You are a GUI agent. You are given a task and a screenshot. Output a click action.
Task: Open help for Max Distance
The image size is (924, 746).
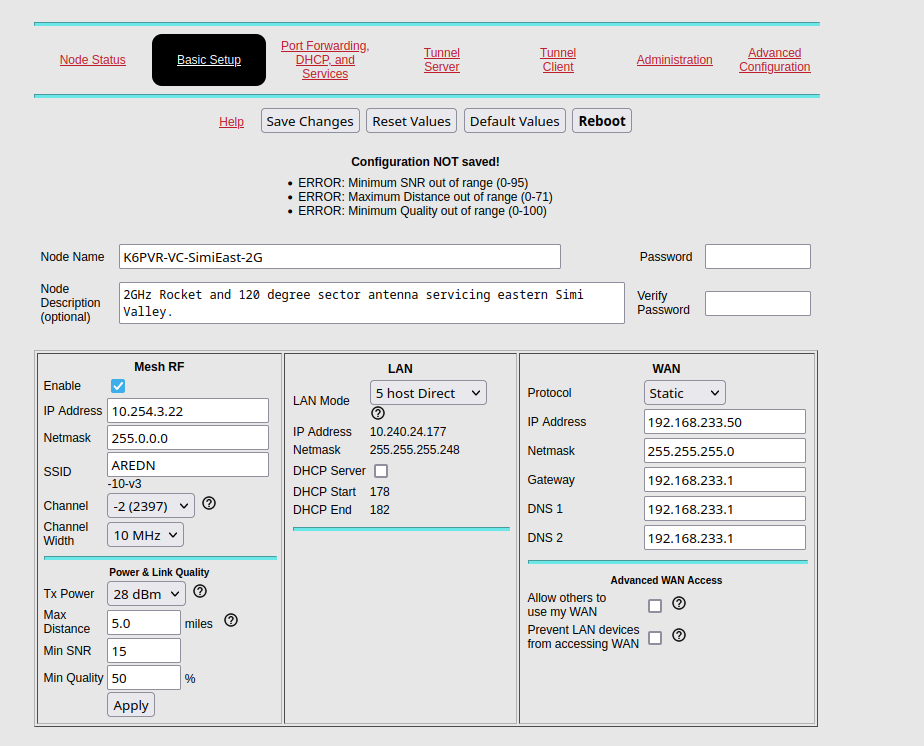coord(231,620)
